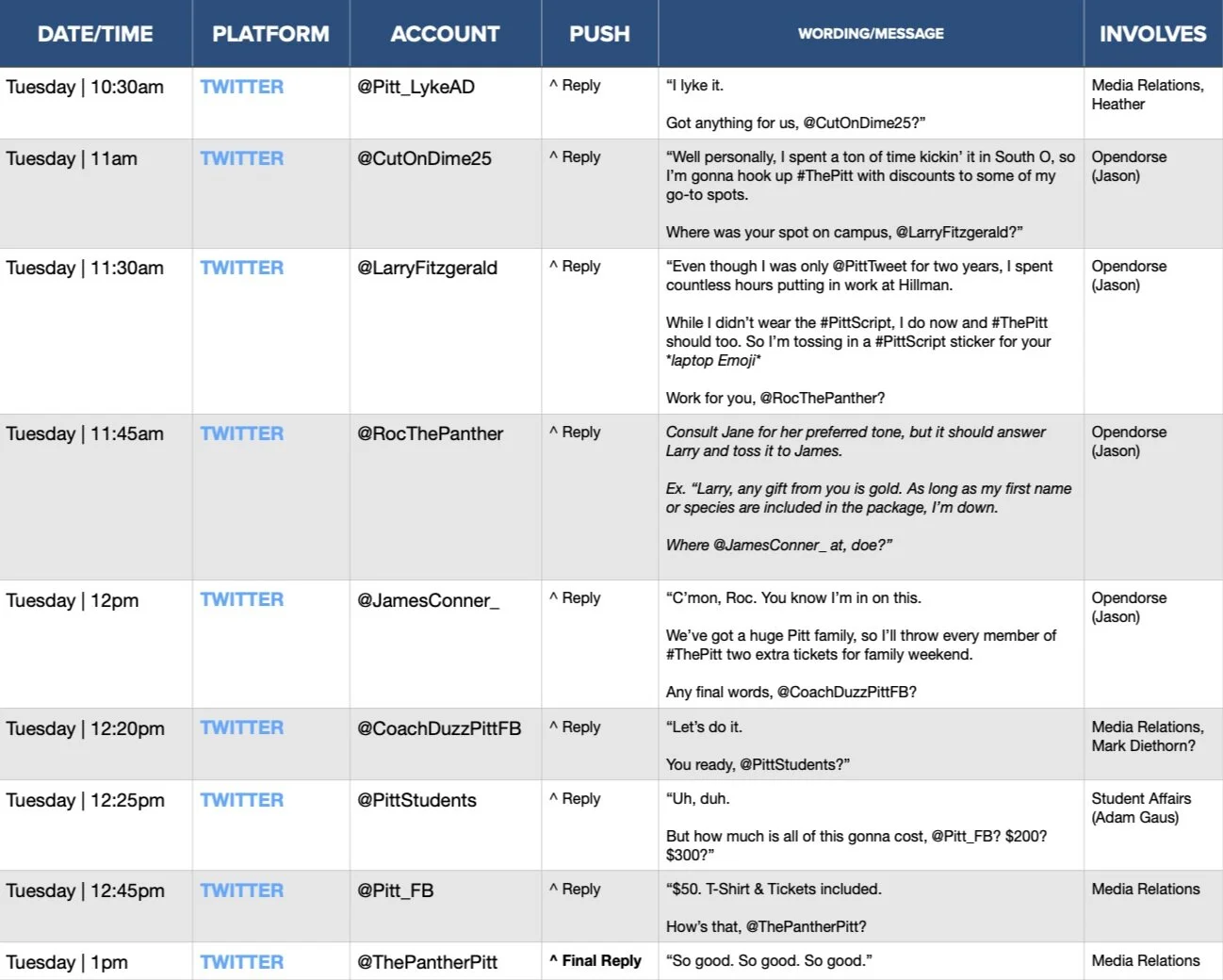Click the INVOLVES column header
The height and width of the screenshot is (980, 1223).
click(1153, 34)
